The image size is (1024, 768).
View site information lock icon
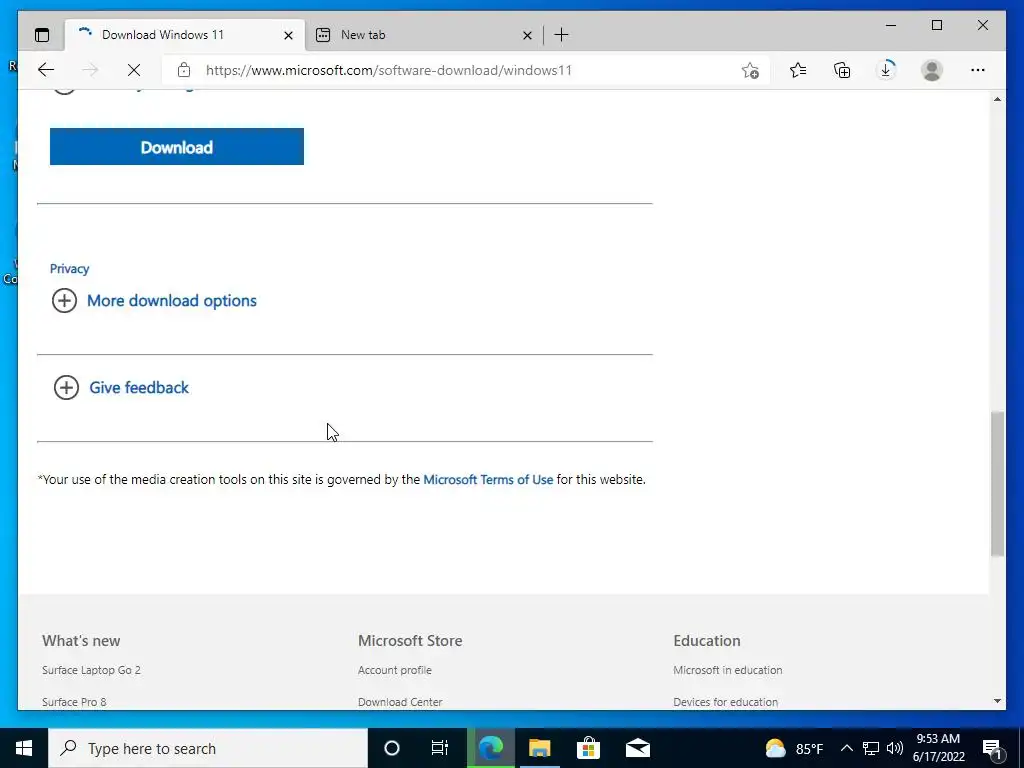point(184,70)
